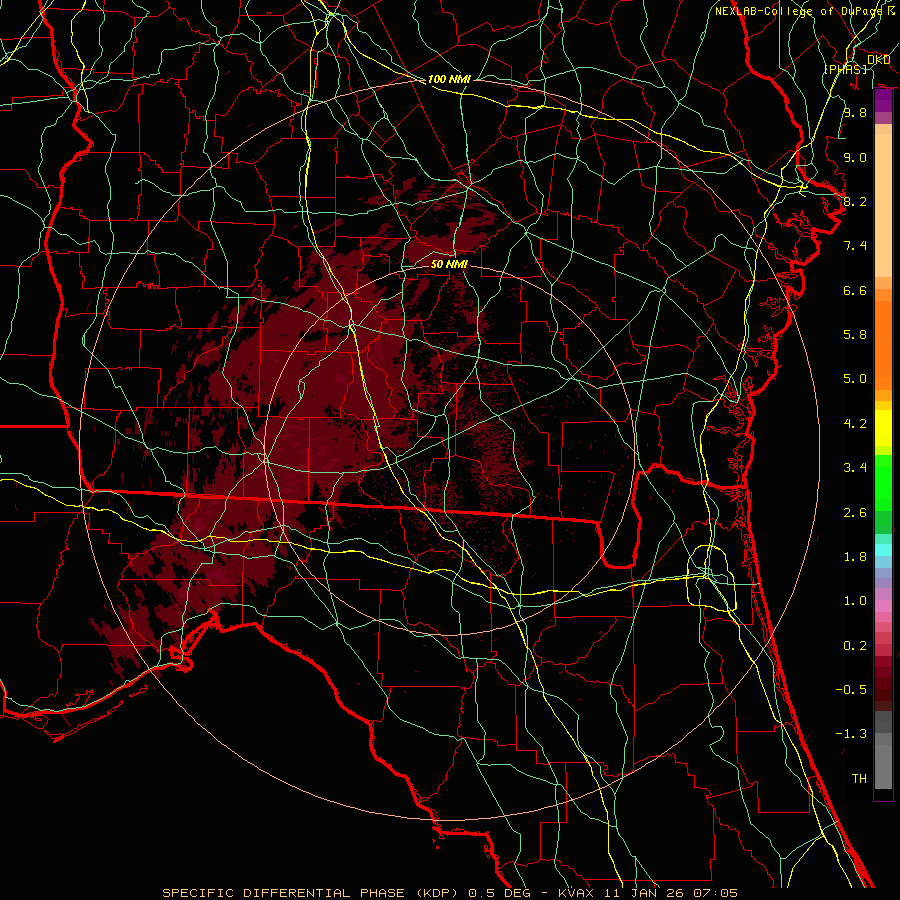The width and height of the screenshot is (900, 900).
Task: Click the 3.4 value on the scale
Action: pos(855,468)
